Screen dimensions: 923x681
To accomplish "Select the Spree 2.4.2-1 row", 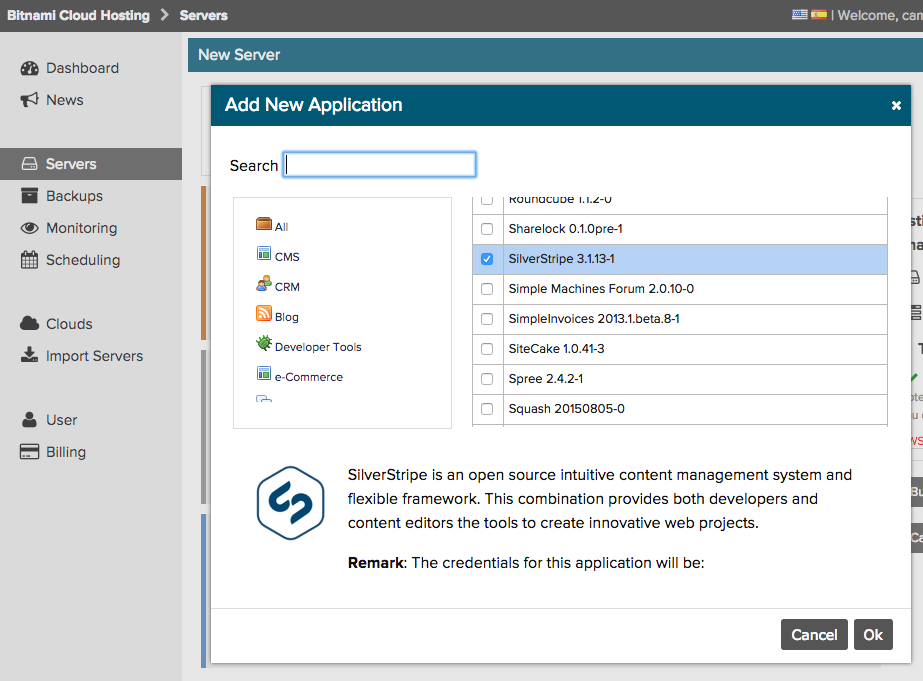I will coord(680,379).
